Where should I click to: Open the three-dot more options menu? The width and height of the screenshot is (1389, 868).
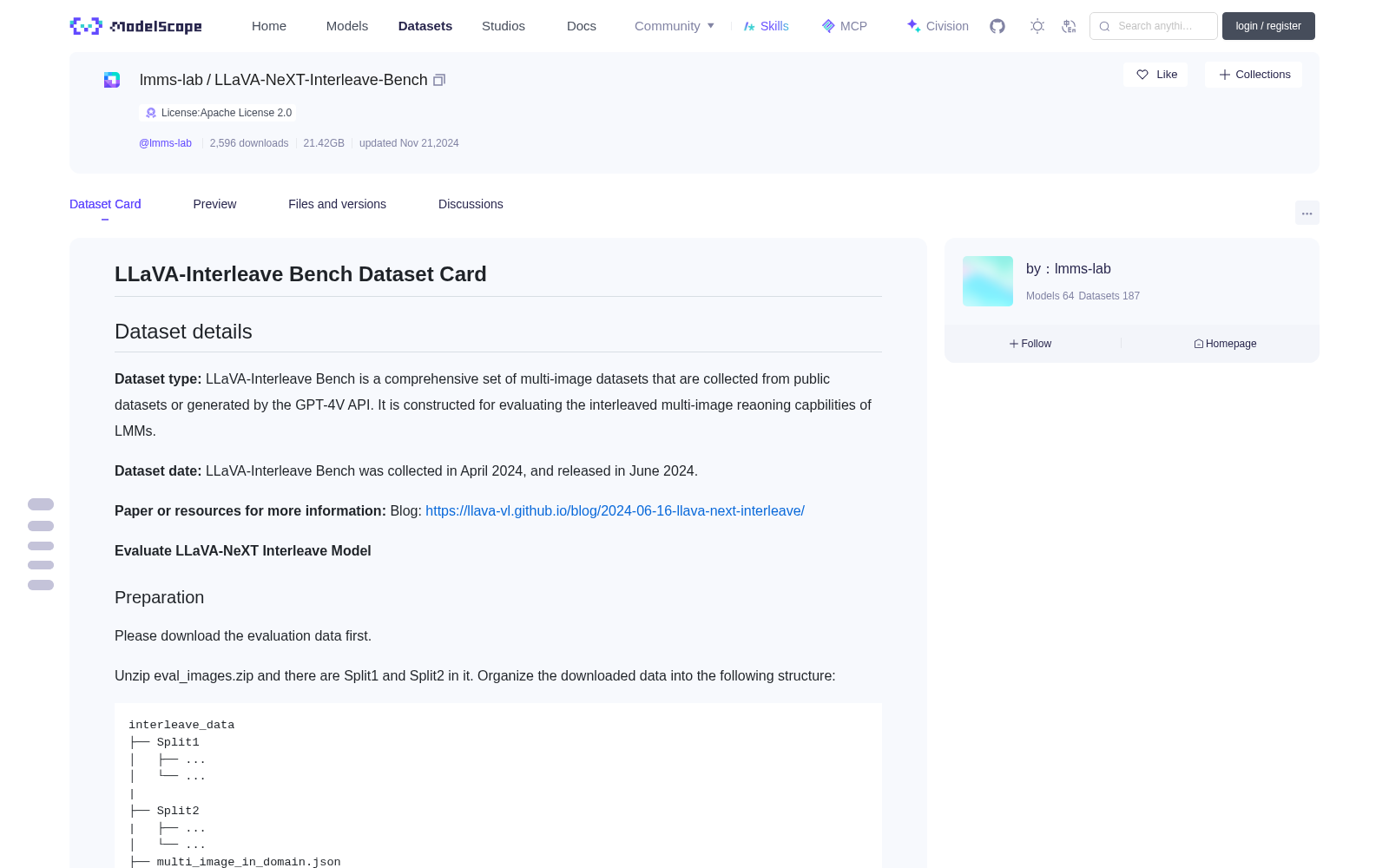1307,213
